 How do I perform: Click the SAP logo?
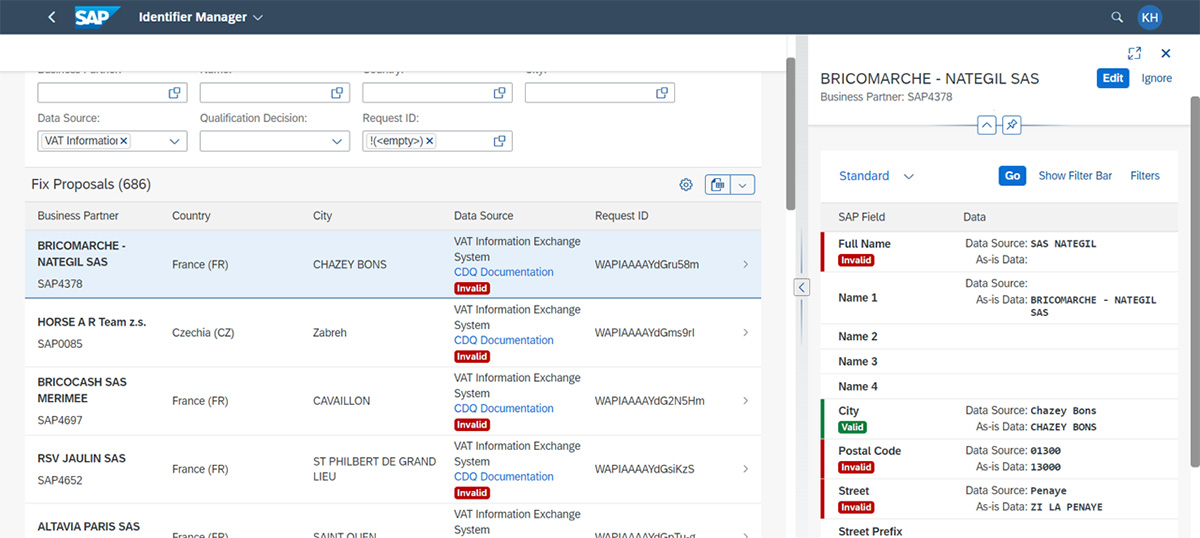(98, 17)
